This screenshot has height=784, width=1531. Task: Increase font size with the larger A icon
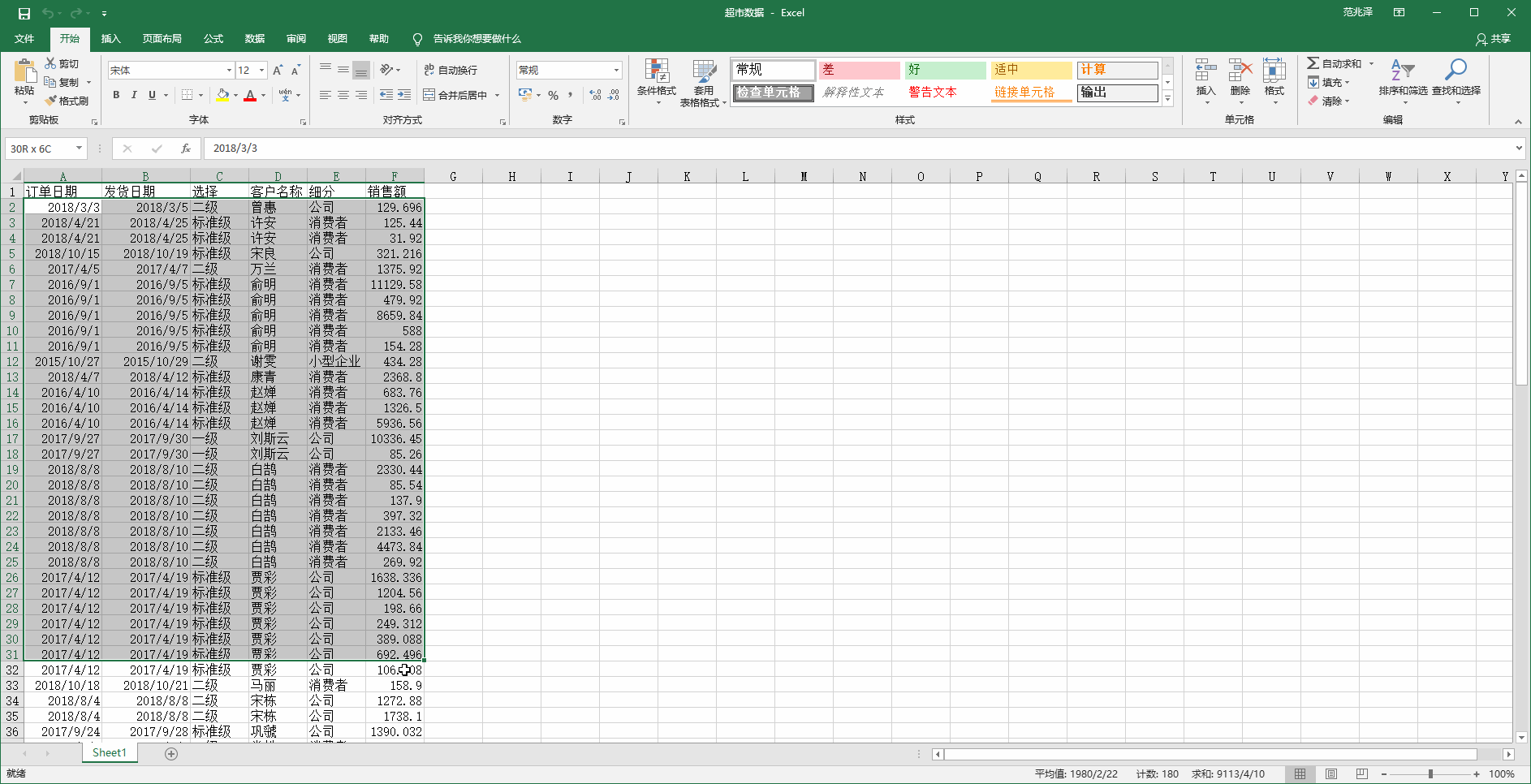[278, 71]
